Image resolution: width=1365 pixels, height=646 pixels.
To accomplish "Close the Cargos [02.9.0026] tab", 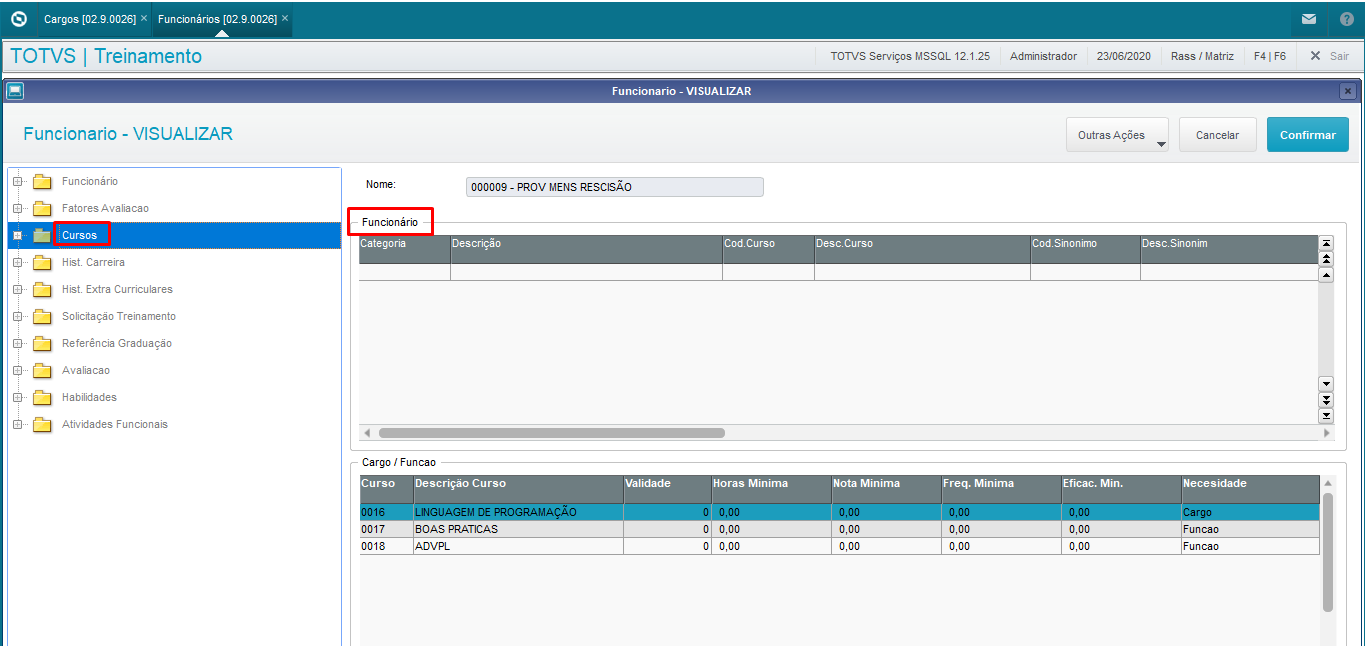I will click(144, 19).
